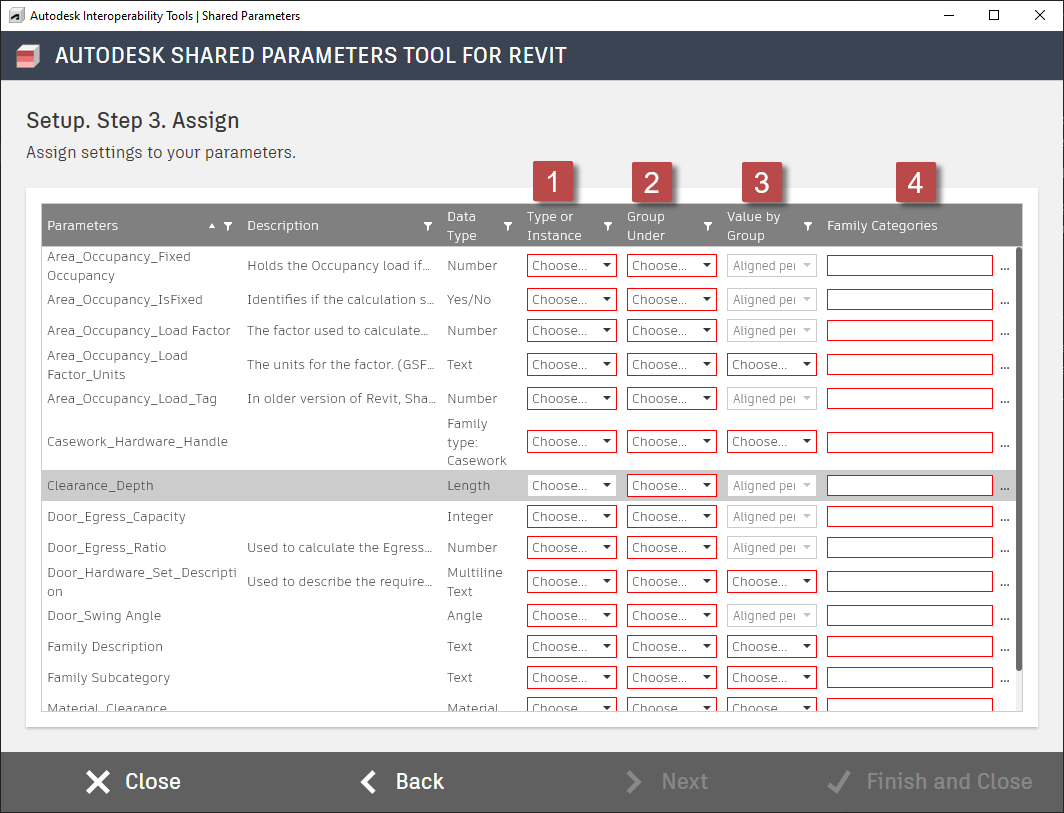Click ellipsis for Door_Egress_Ratio categories
The width and height of the screenshot is (1064, 813).
pos(1005,550)
